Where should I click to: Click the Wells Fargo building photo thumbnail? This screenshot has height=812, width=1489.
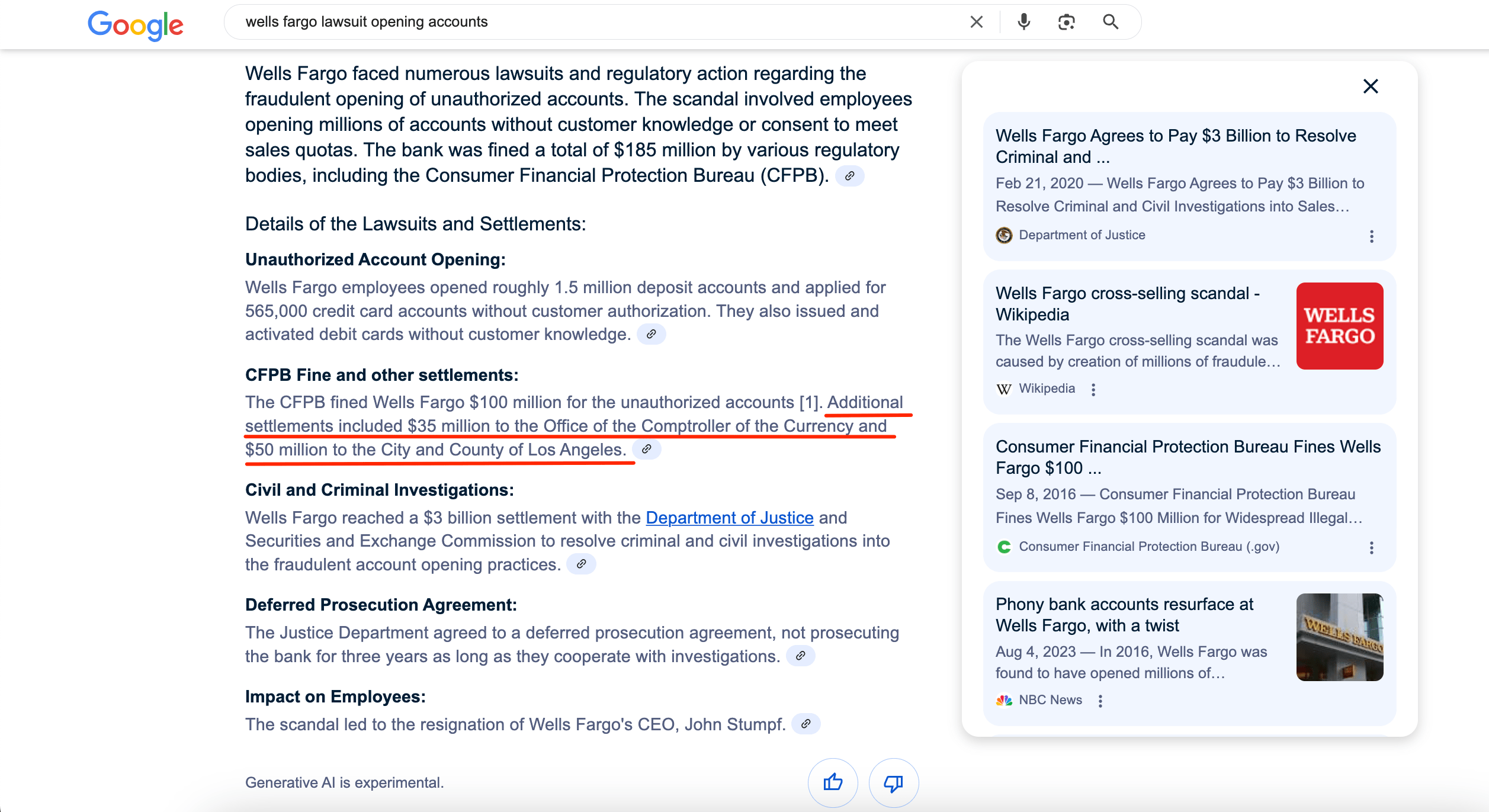(1340, 637)
